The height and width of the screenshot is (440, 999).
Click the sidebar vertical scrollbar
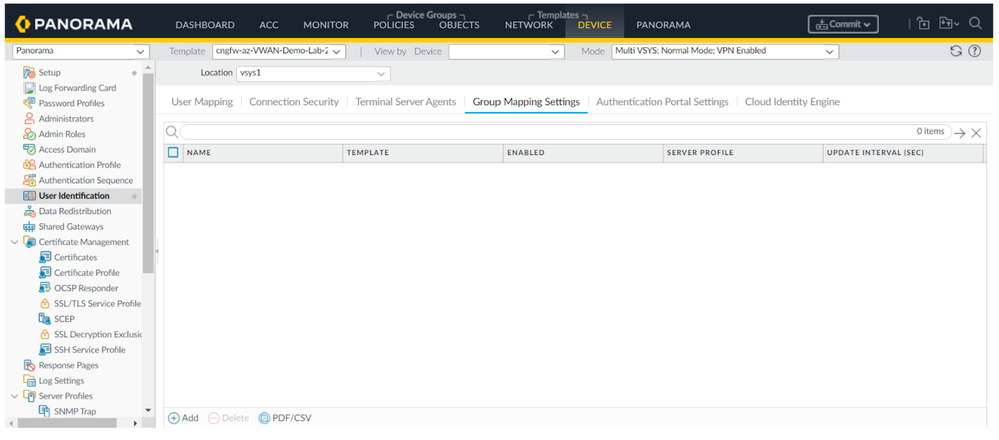[x=148, y=170]
